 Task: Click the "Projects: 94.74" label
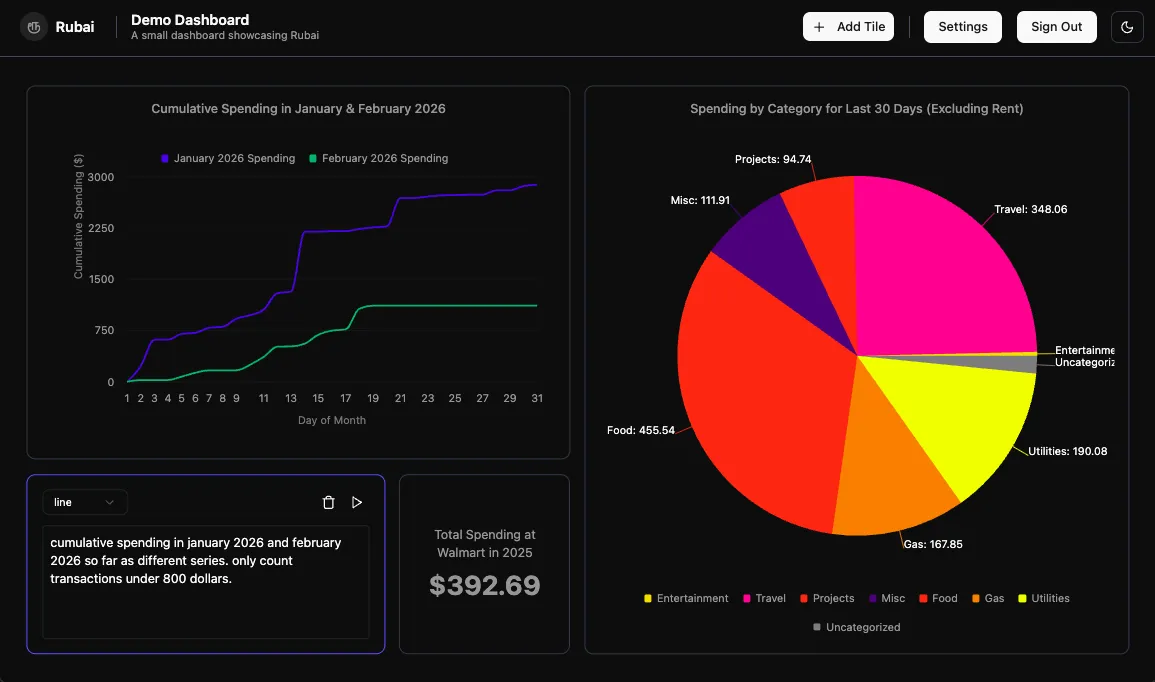(773, 159)
